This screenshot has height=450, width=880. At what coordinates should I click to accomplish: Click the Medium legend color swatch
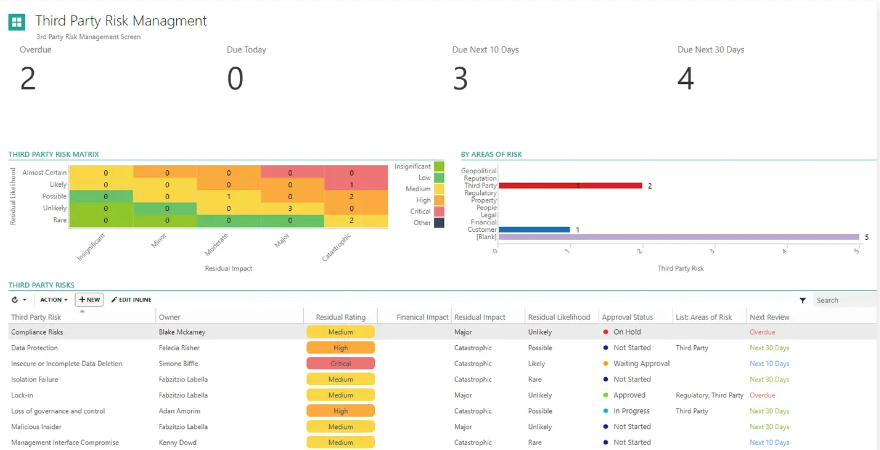[439, 189]
